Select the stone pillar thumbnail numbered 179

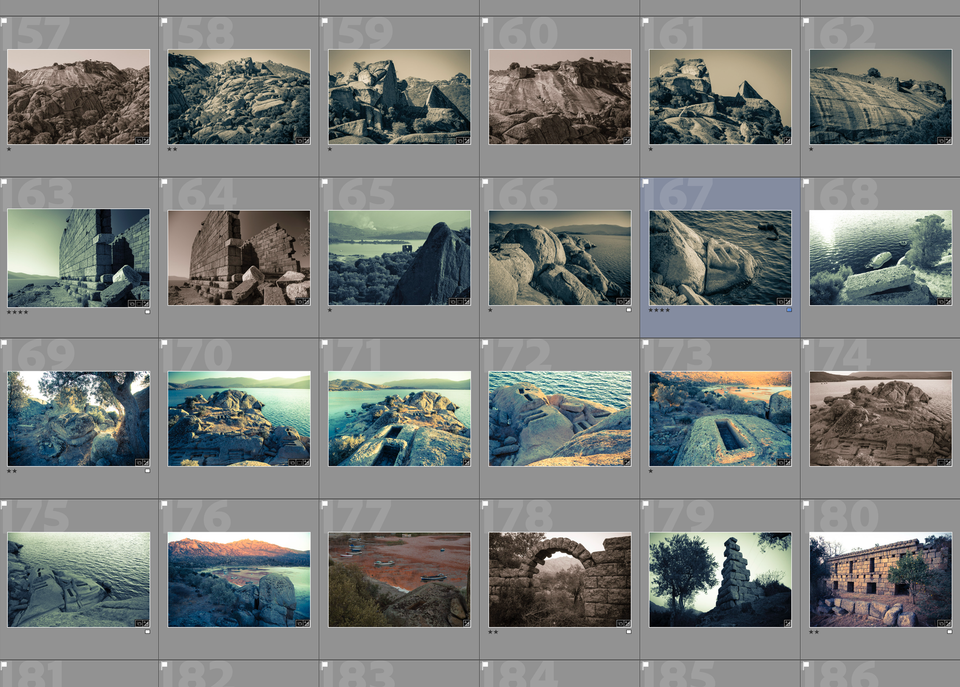click(x=720, y=580)
